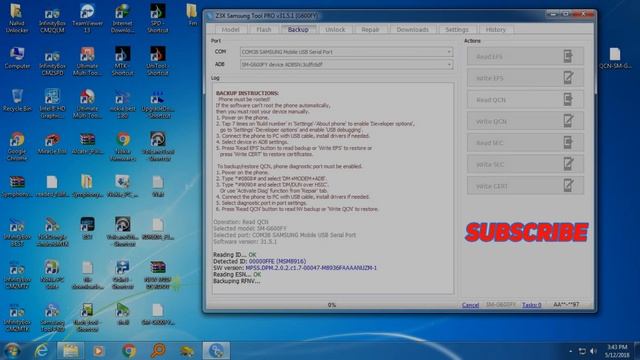
Task: Open Samsung Tool PRO desktop shortcut
Action: click(x=52, y=318)
